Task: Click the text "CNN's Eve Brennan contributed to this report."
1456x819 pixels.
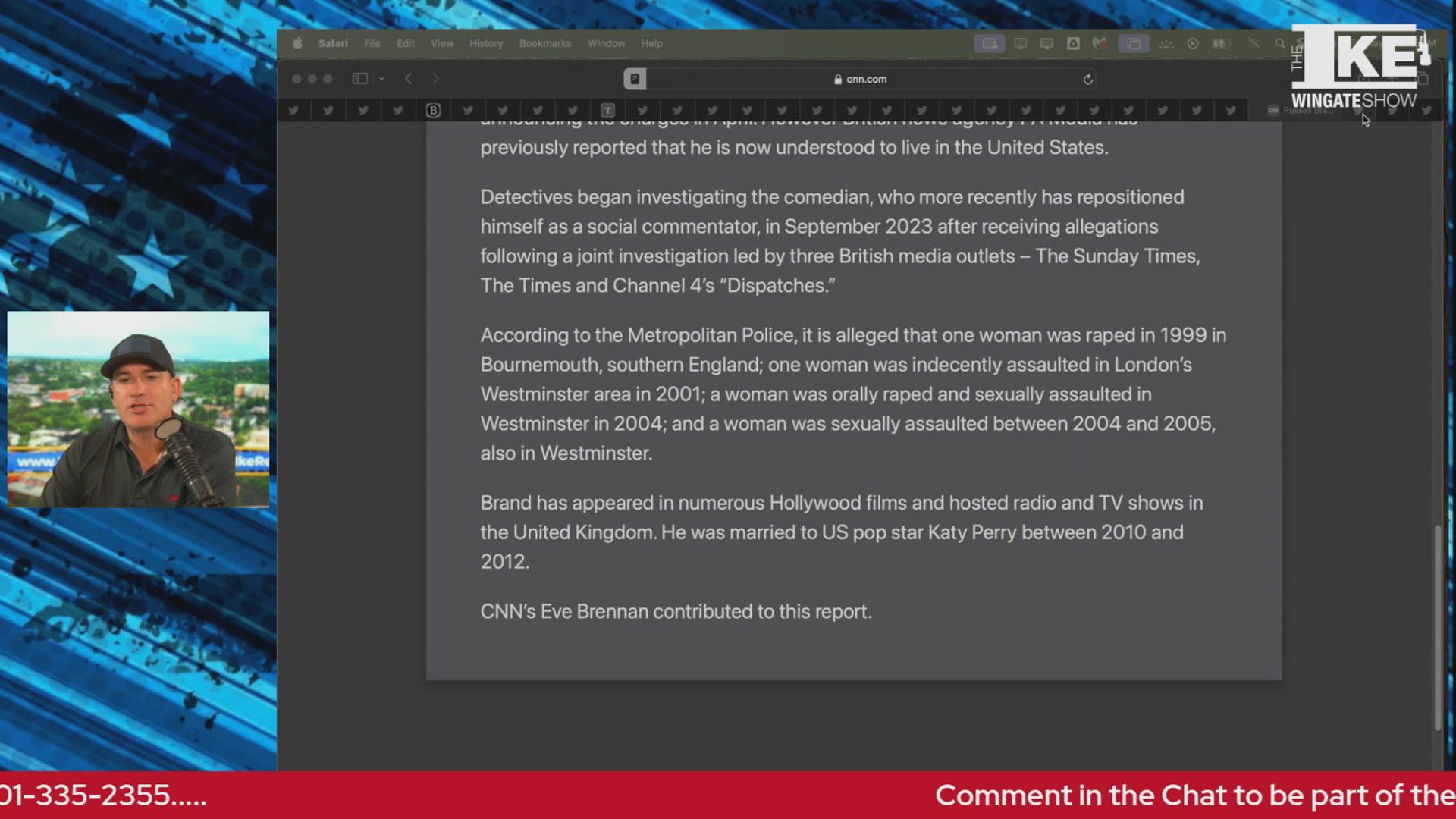Action: click(x=676, y=611)
